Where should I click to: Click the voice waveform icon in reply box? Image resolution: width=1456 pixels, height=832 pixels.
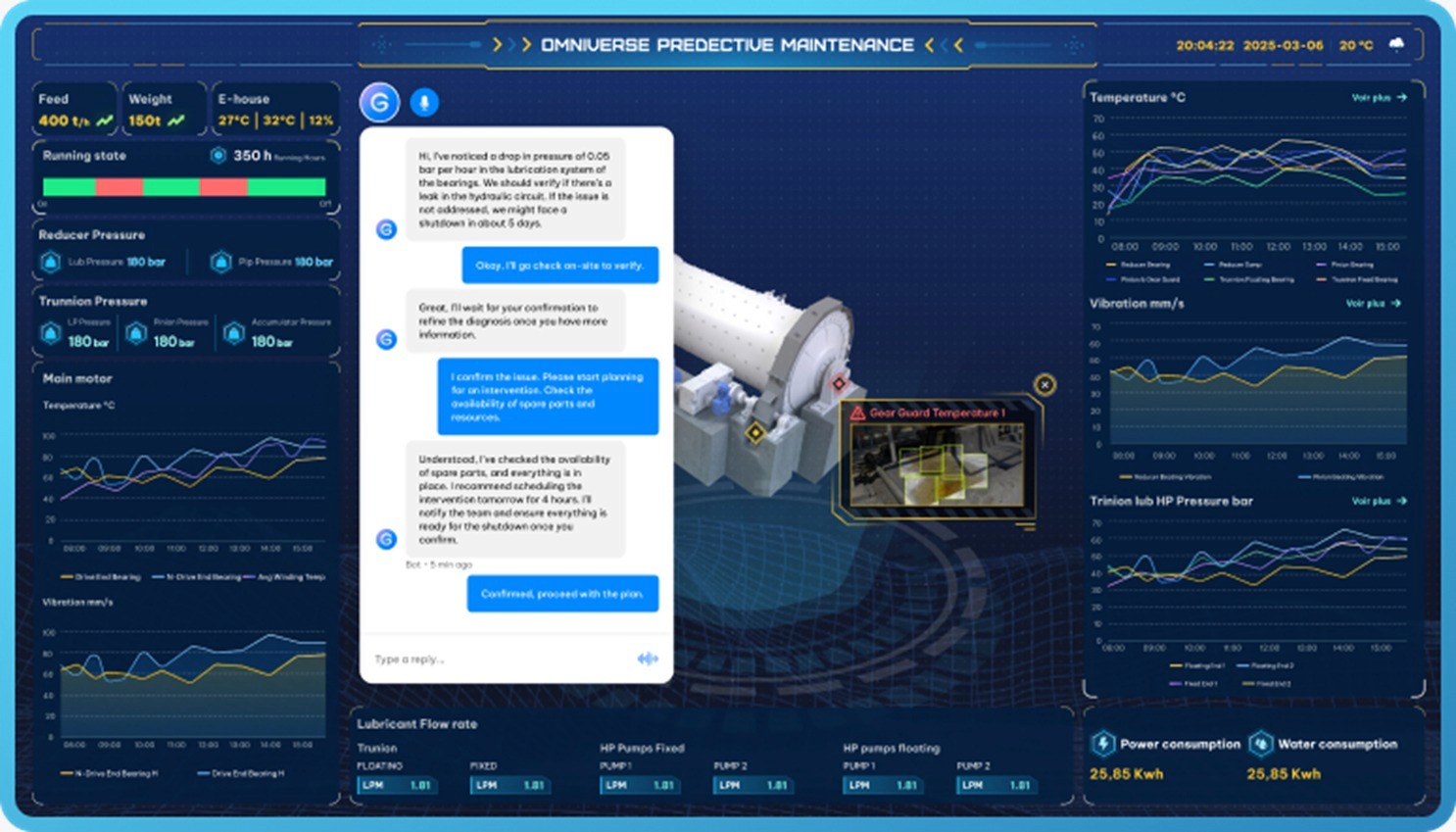coord(648,659)
